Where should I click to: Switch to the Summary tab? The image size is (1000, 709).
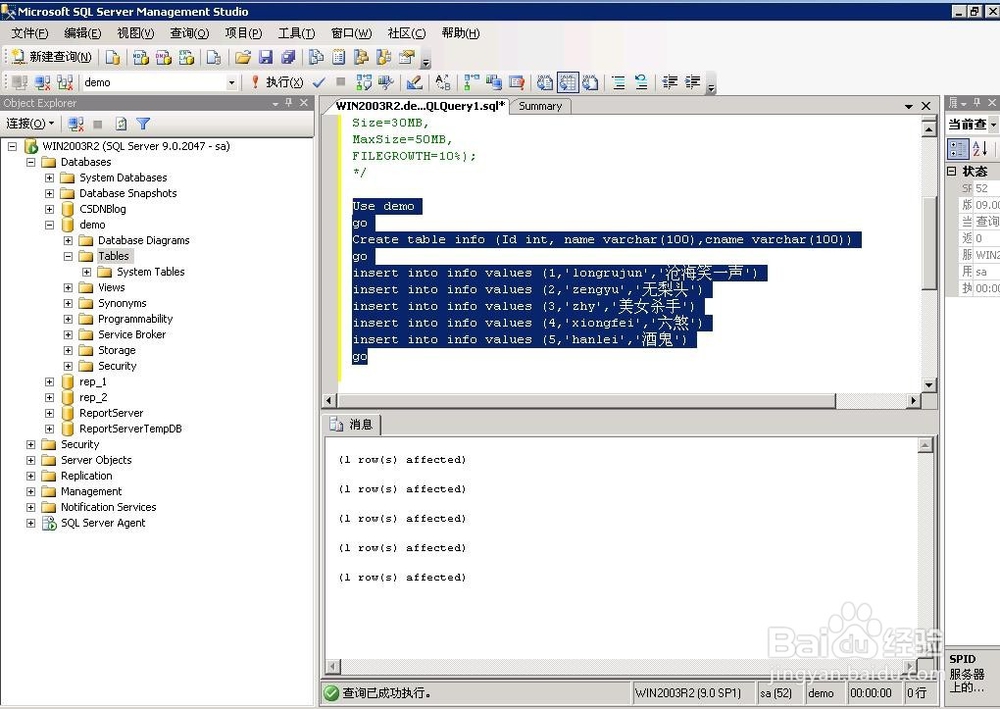click(x=540, y=106)
